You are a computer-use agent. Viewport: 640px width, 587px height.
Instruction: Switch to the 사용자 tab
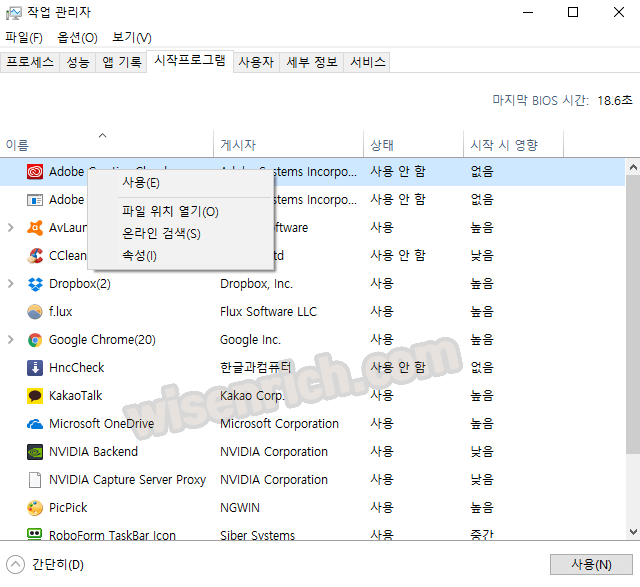pos(256,62)
